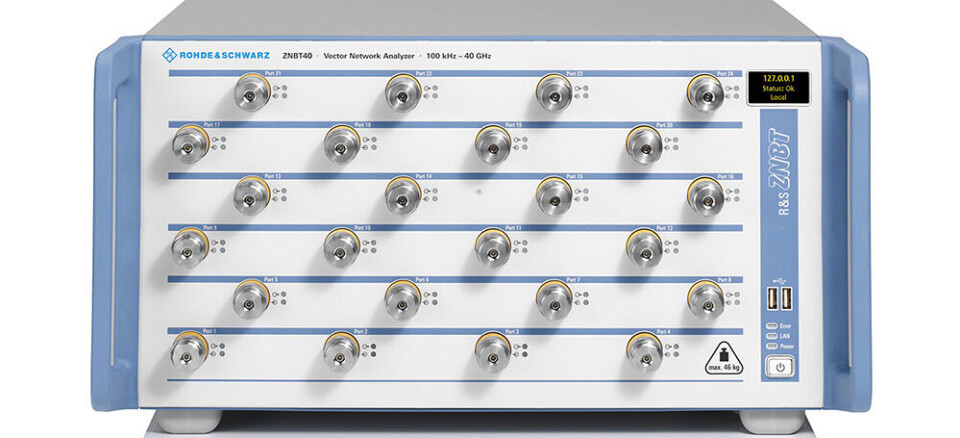Select the Port 23 connector
The height and width of the screenshot is (438, 960).
click(554, 93)
